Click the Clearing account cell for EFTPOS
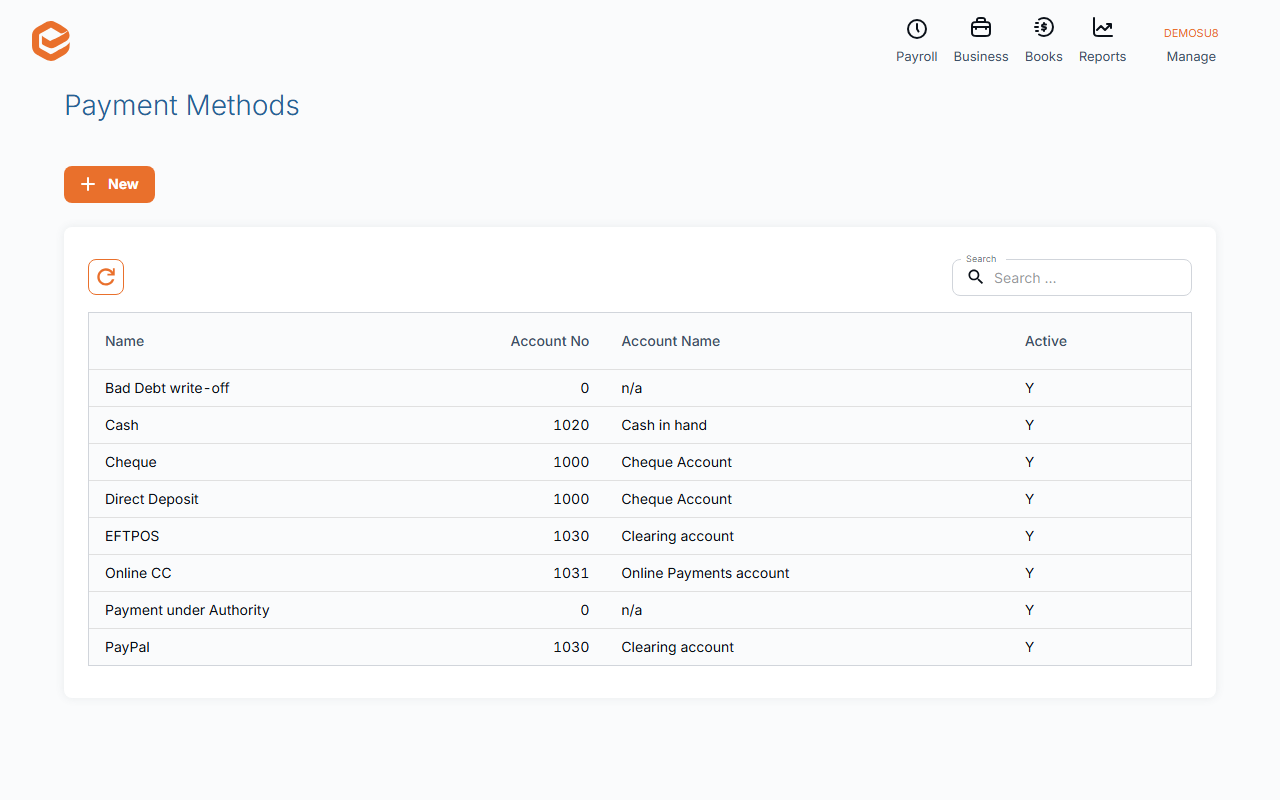 678,536
